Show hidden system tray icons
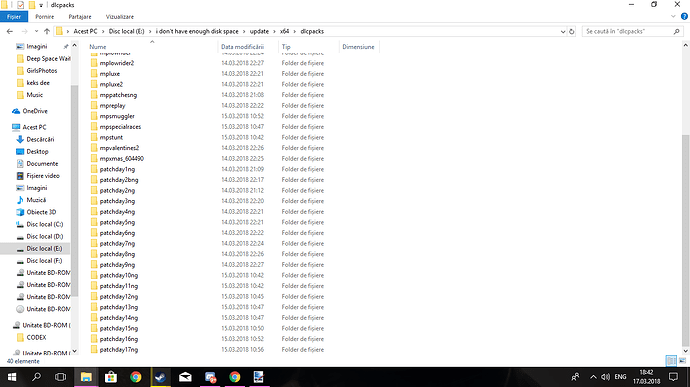 tap(593, 377)
